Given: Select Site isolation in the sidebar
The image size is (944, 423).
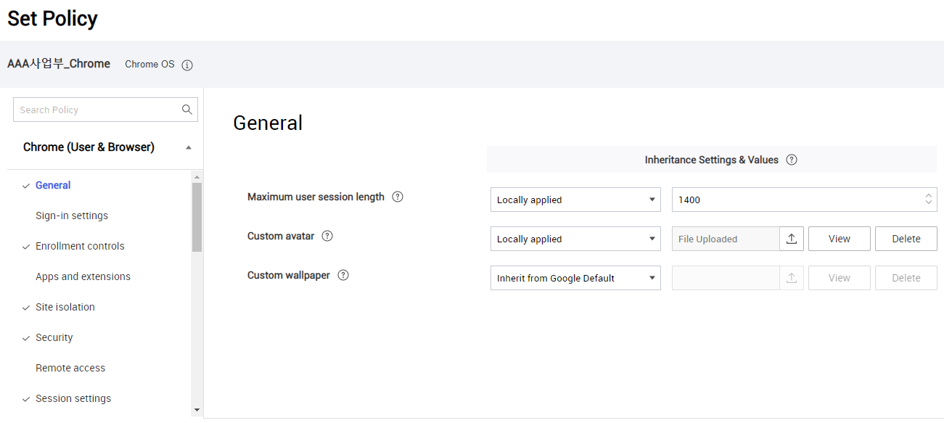Looking at the screenshot, I should [65, 307].
